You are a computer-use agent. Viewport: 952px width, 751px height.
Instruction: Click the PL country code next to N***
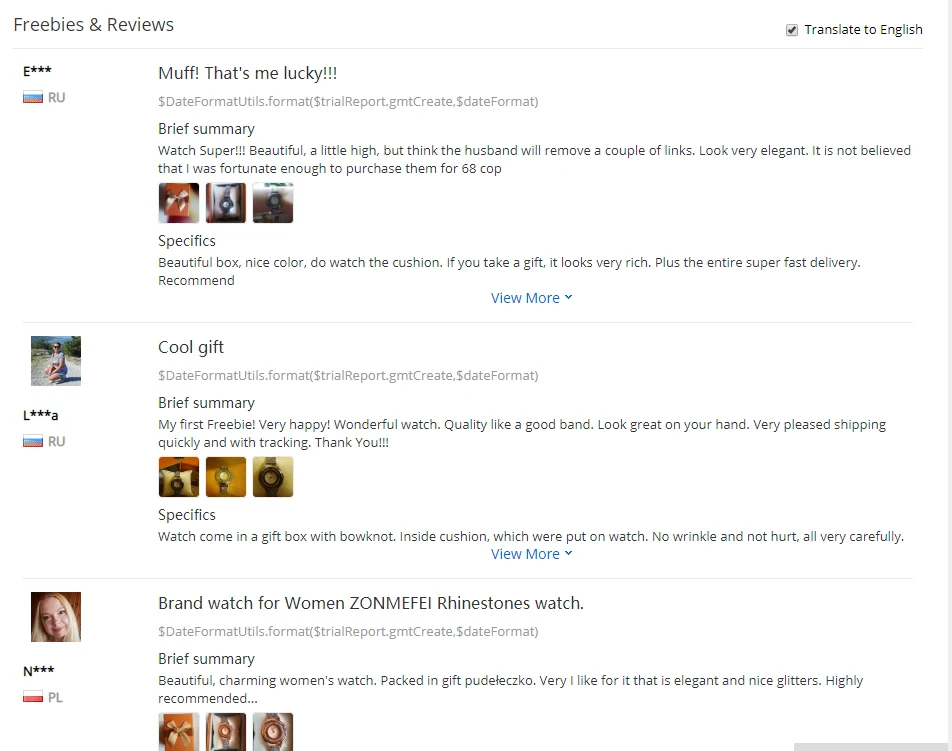(55, 698)
